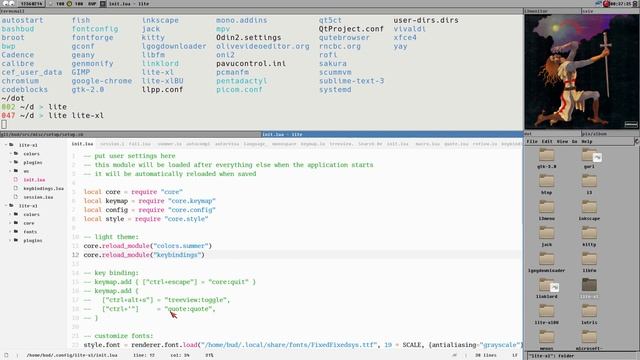Click 'Odin2.settings' in the terminal listing
Image resolution: width=640 pixels, height=360 pixels.
(249, 37)
